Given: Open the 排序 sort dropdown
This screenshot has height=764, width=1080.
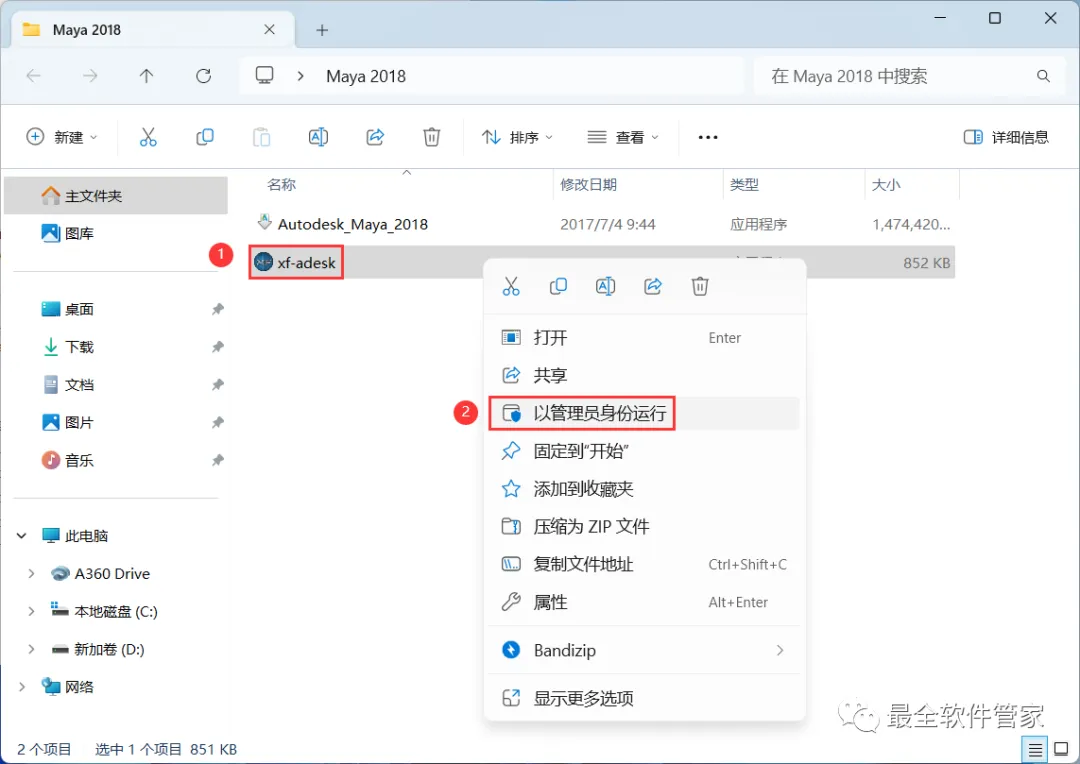Looking at the screenshot, I should [517, 137].
